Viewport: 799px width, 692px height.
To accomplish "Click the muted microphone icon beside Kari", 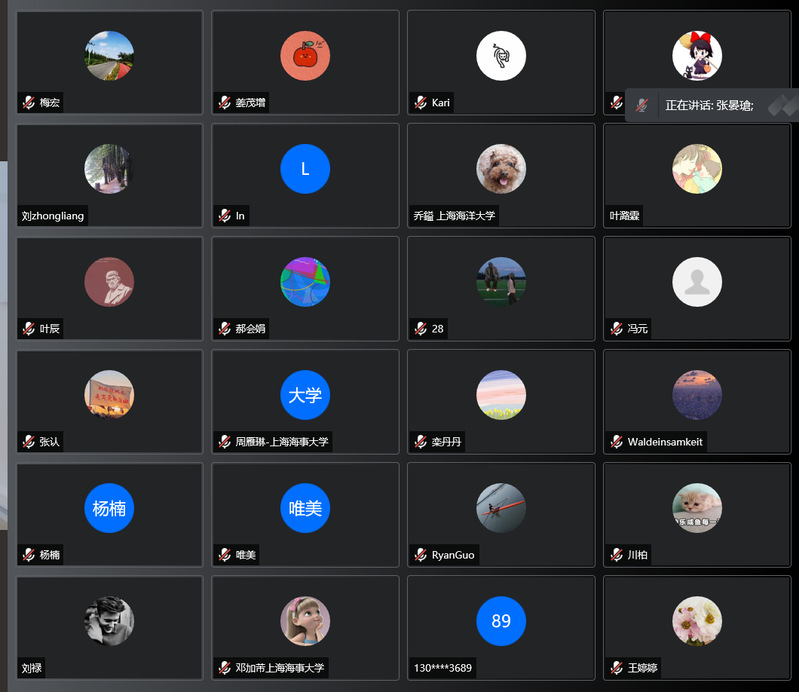I will (x=420, y=102).
